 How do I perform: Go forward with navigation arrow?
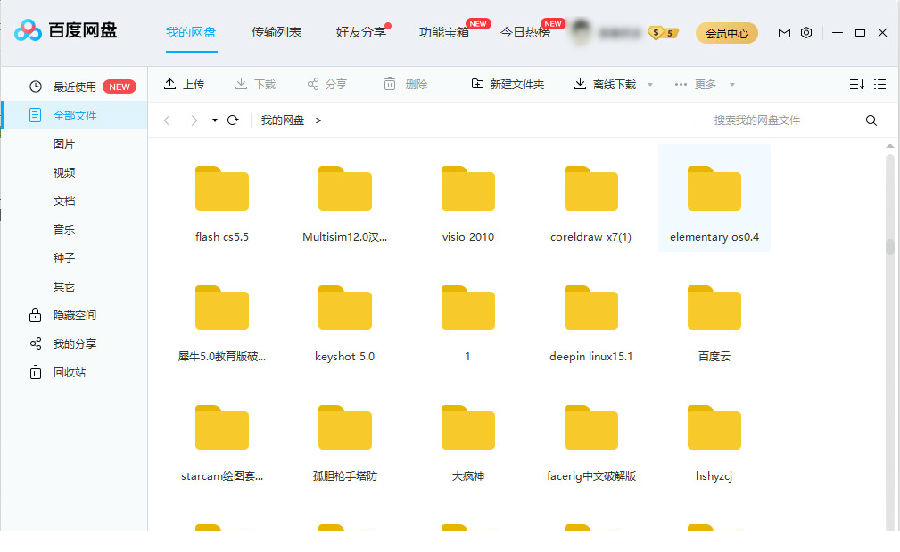(x=193, y=120)
